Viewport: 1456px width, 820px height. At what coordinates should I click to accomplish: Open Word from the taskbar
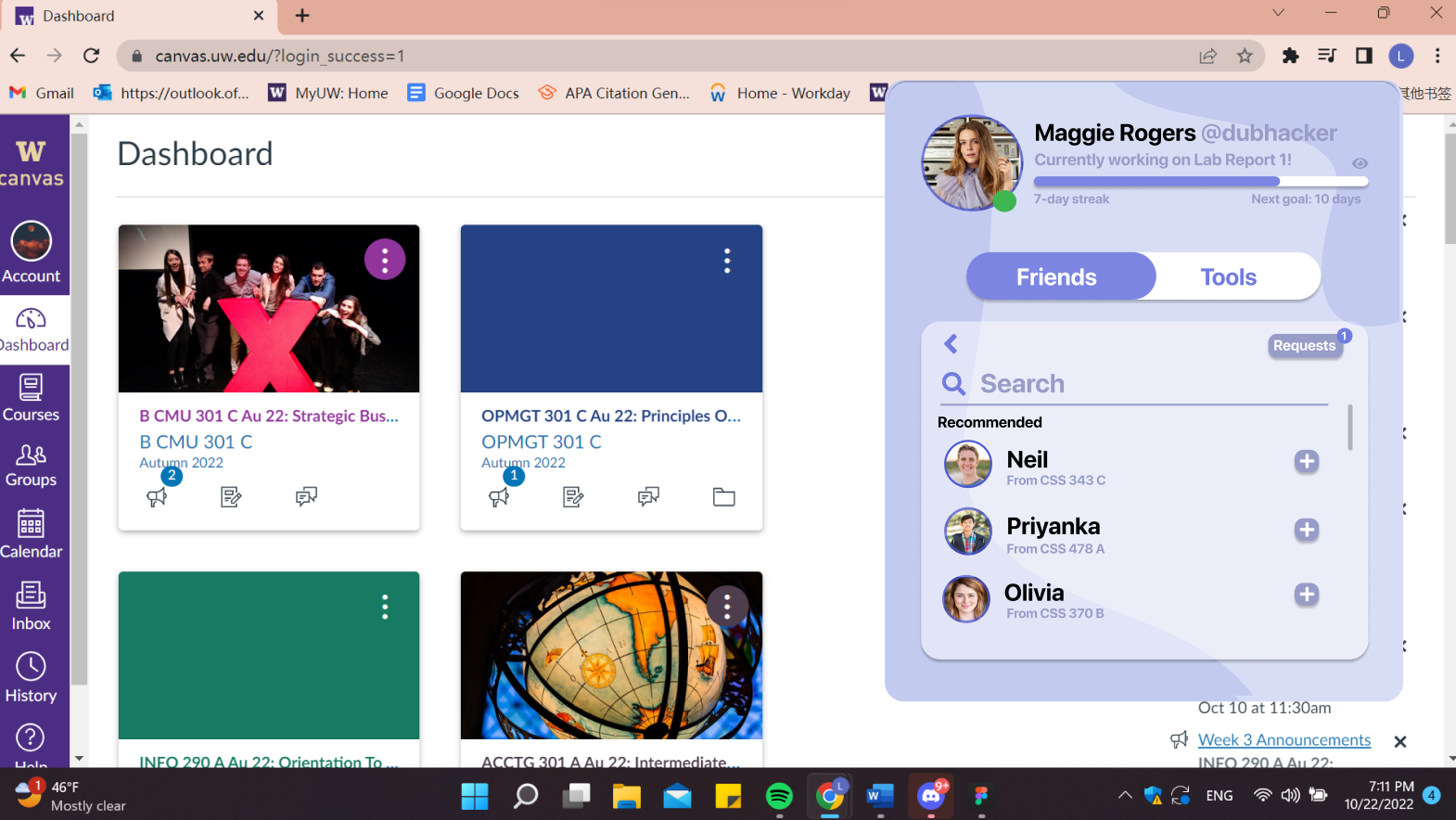[x=879, y=796]
